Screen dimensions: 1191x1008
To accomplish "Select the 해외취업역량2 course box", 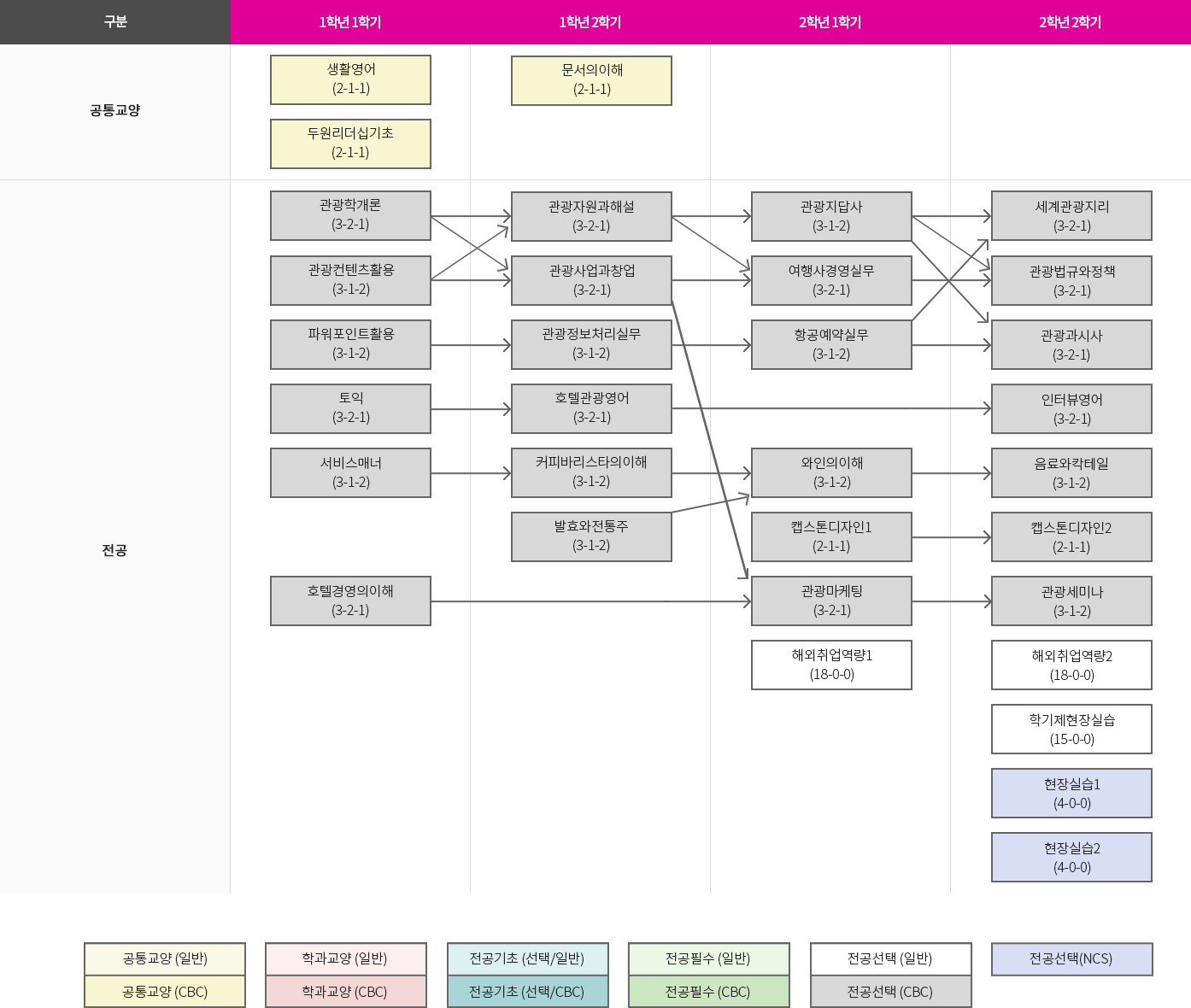I will coord(1071,665).
